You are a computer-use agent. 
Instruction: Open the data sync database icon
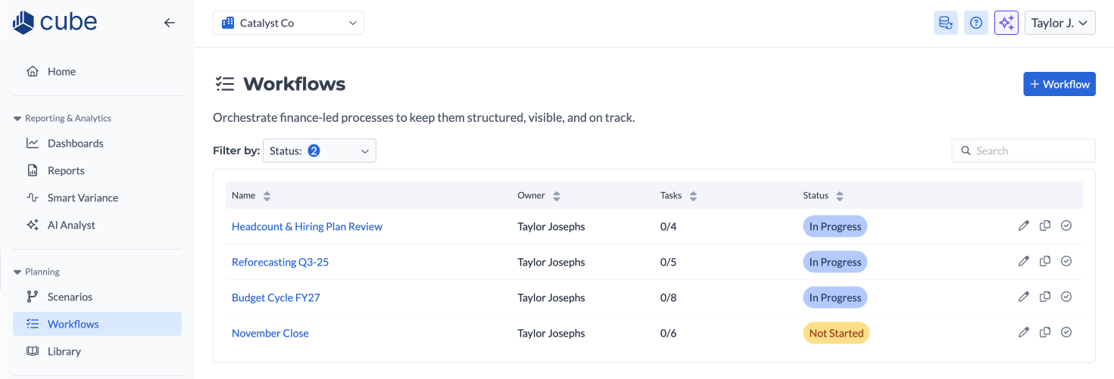tap(946, 23)
